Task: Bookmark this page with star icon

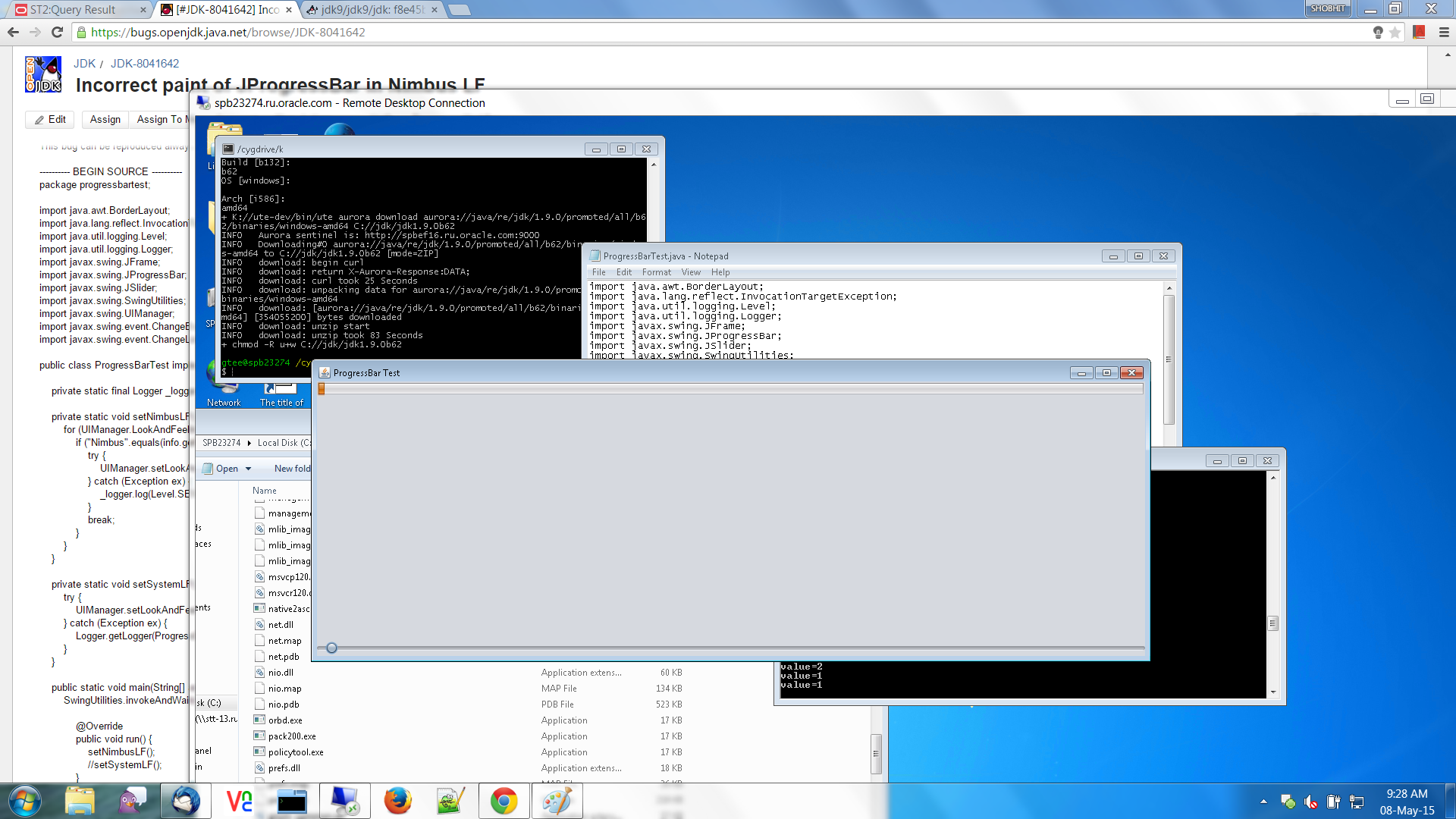Action: (1395, 32)
